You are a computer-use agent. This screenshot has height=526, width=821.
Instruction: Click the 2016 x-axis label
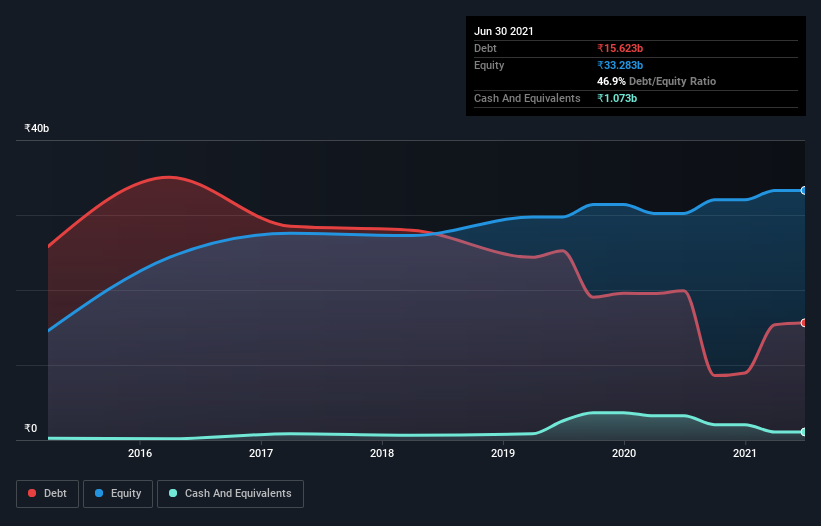[140, 453]
